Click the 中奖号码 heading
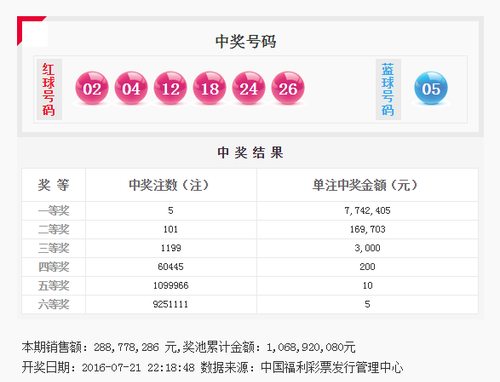500x382 pixels. (x=246, y=42)
